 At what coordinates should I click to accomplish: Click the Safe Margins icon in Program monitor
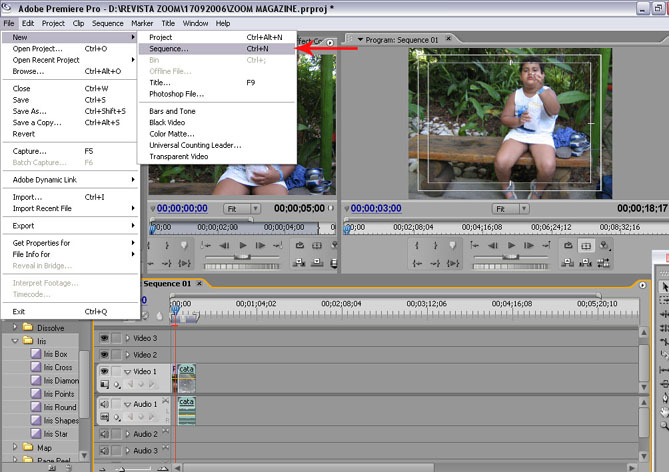point(587,245)
